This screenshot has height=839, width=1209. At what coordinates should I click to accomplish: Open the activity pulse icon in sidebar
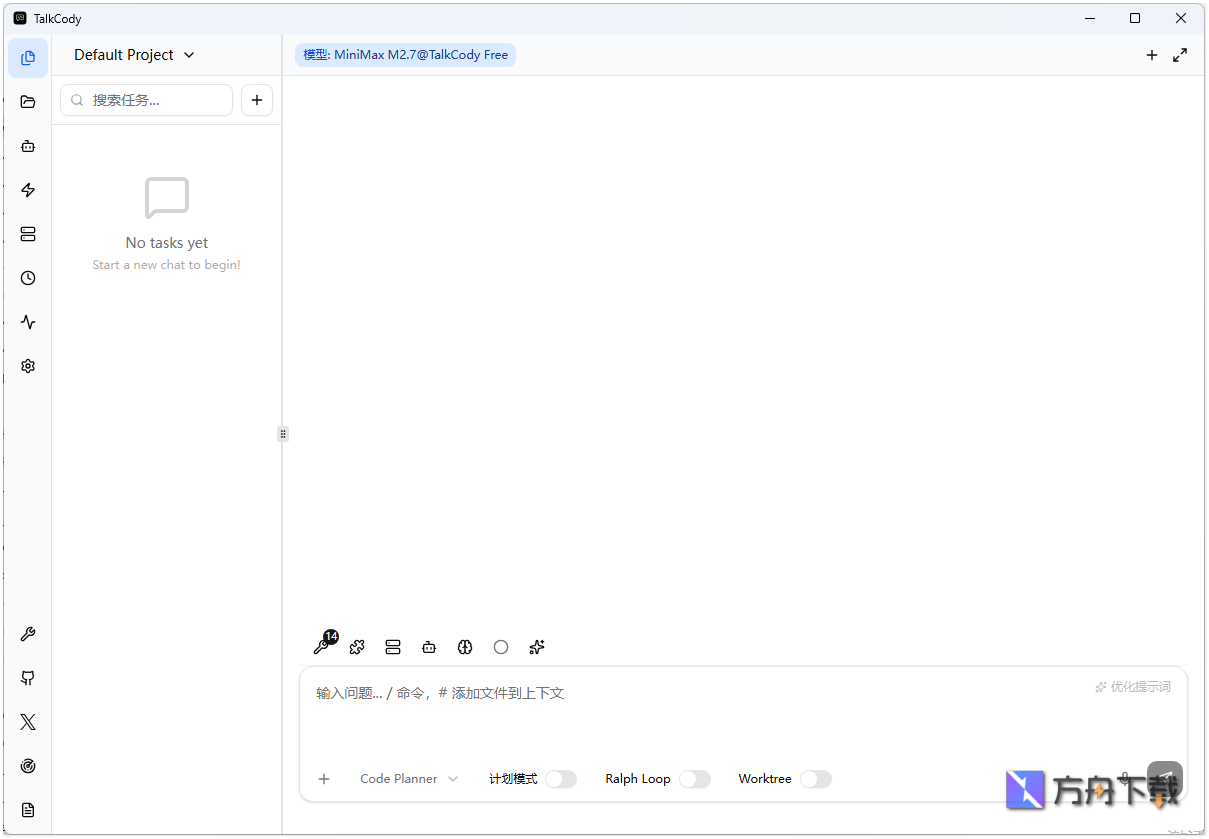[x=28, y=322]
